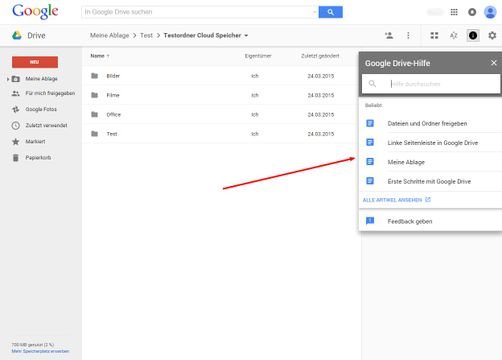Click the Office folder icon

(95, 114)
